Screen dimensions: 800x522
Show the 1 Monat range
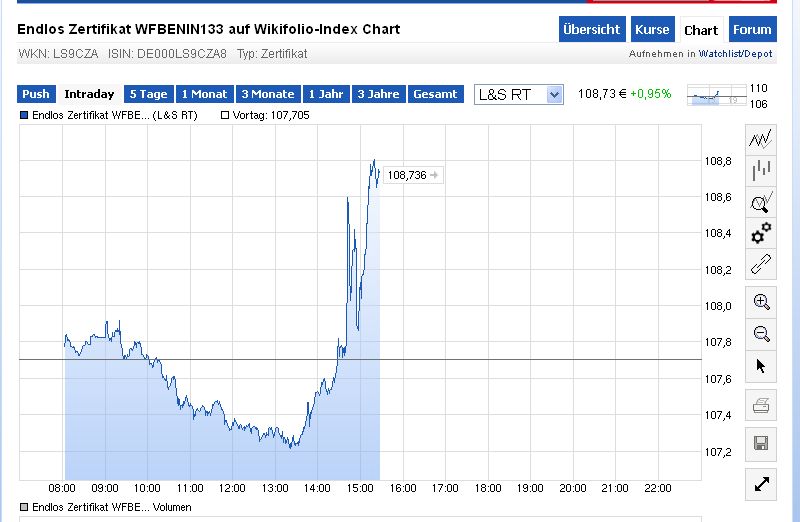click(x=205, y=94)
